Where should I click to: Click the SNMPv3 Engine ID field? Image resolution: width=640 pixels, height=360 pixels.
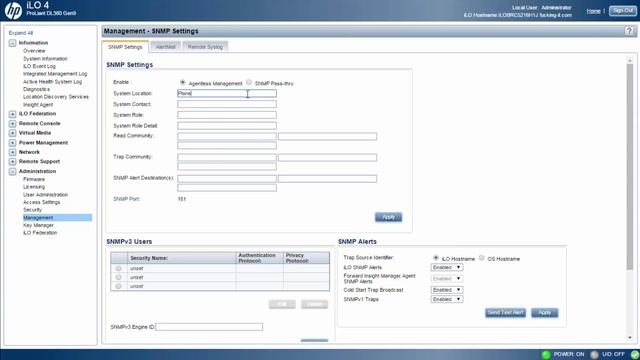209,327
